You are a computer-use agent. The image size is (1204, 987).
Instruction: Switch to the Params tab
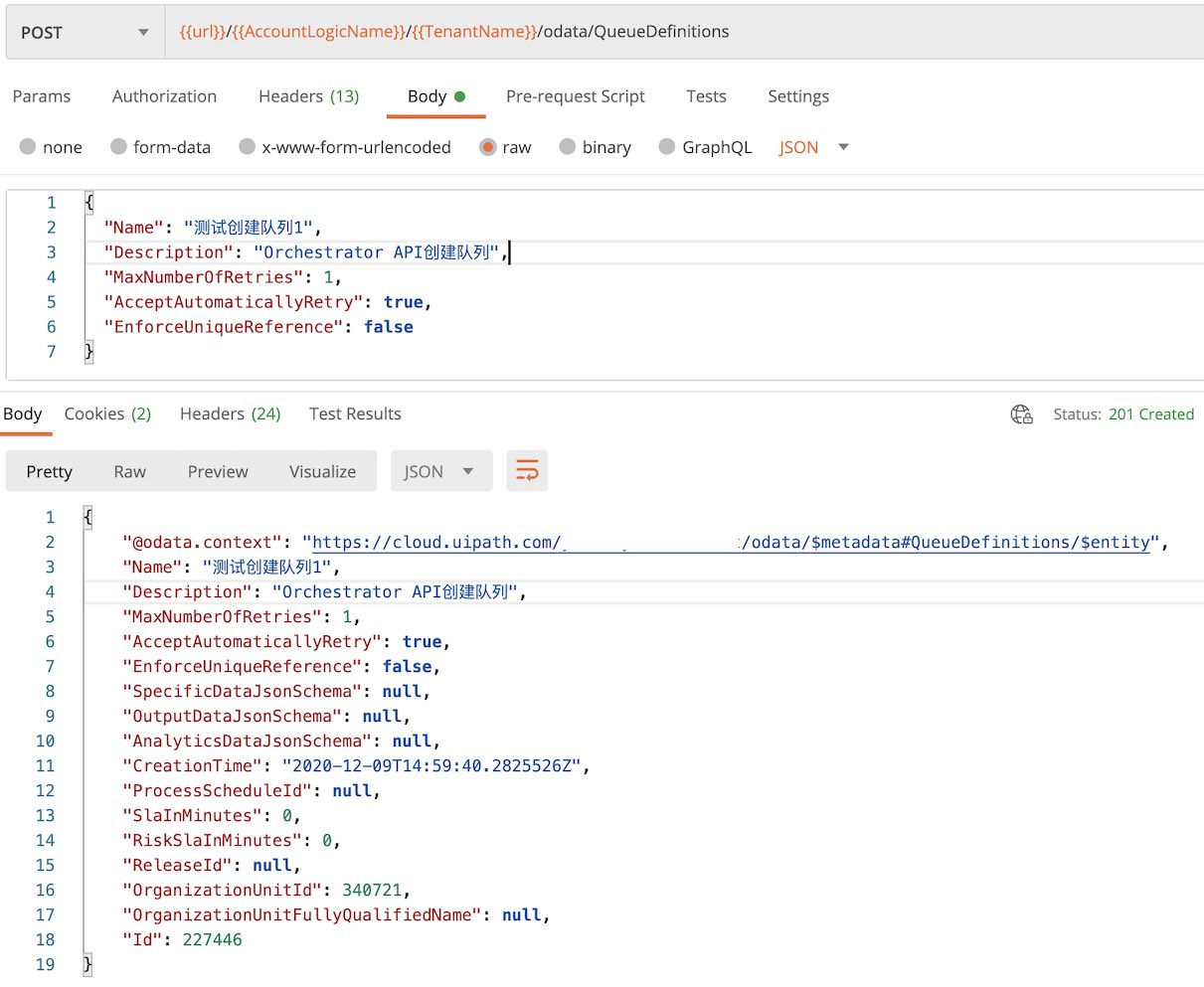[x=42, y=96]
